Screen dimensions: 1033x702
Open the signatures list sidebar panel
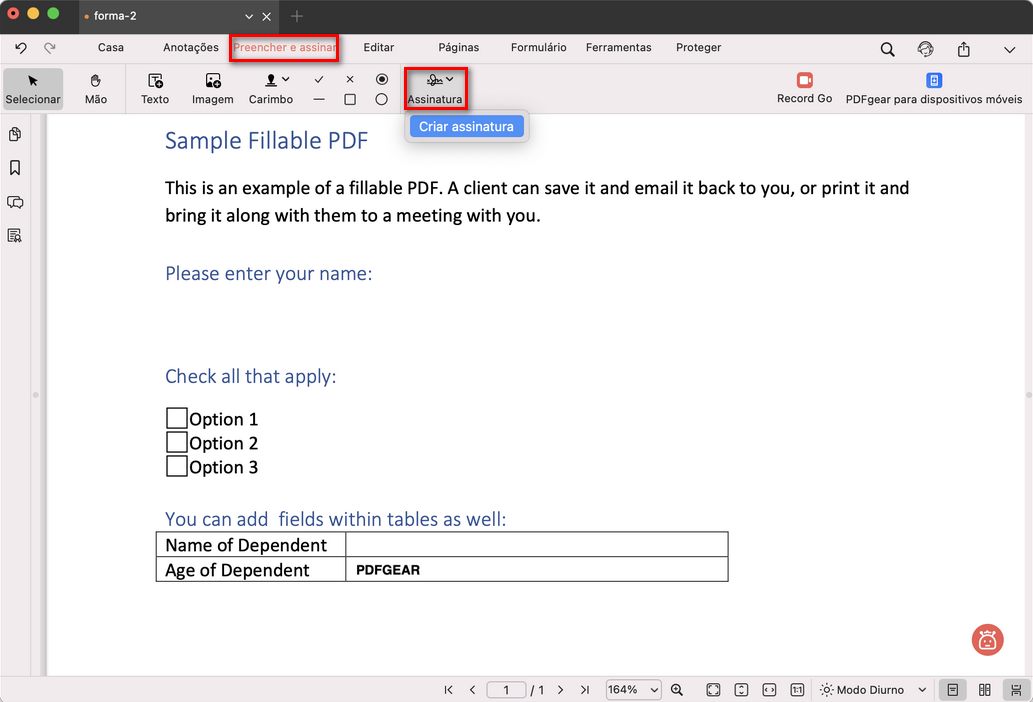coord(15,235)
